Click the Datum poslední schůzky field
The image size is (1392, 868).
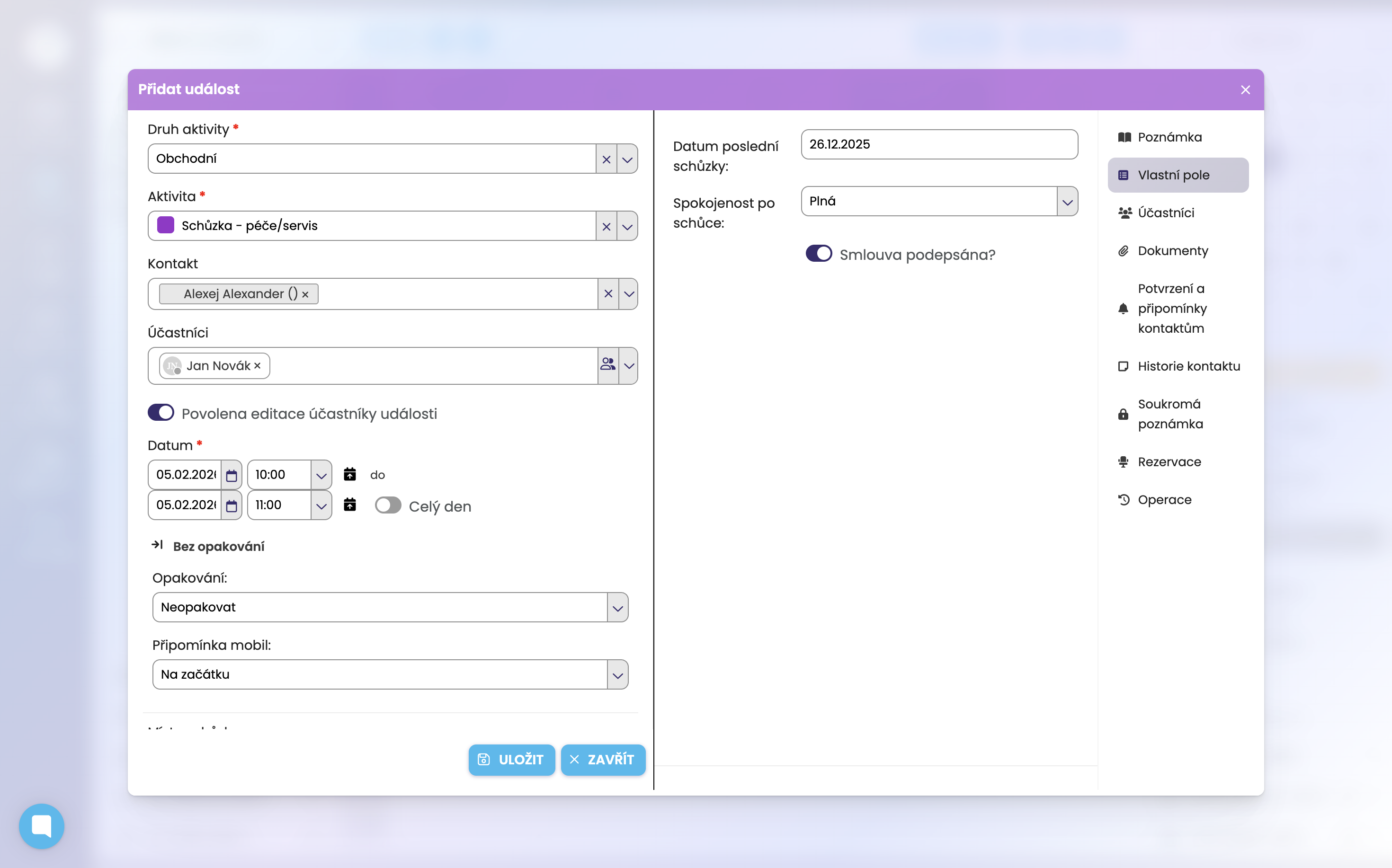(939, 145)
